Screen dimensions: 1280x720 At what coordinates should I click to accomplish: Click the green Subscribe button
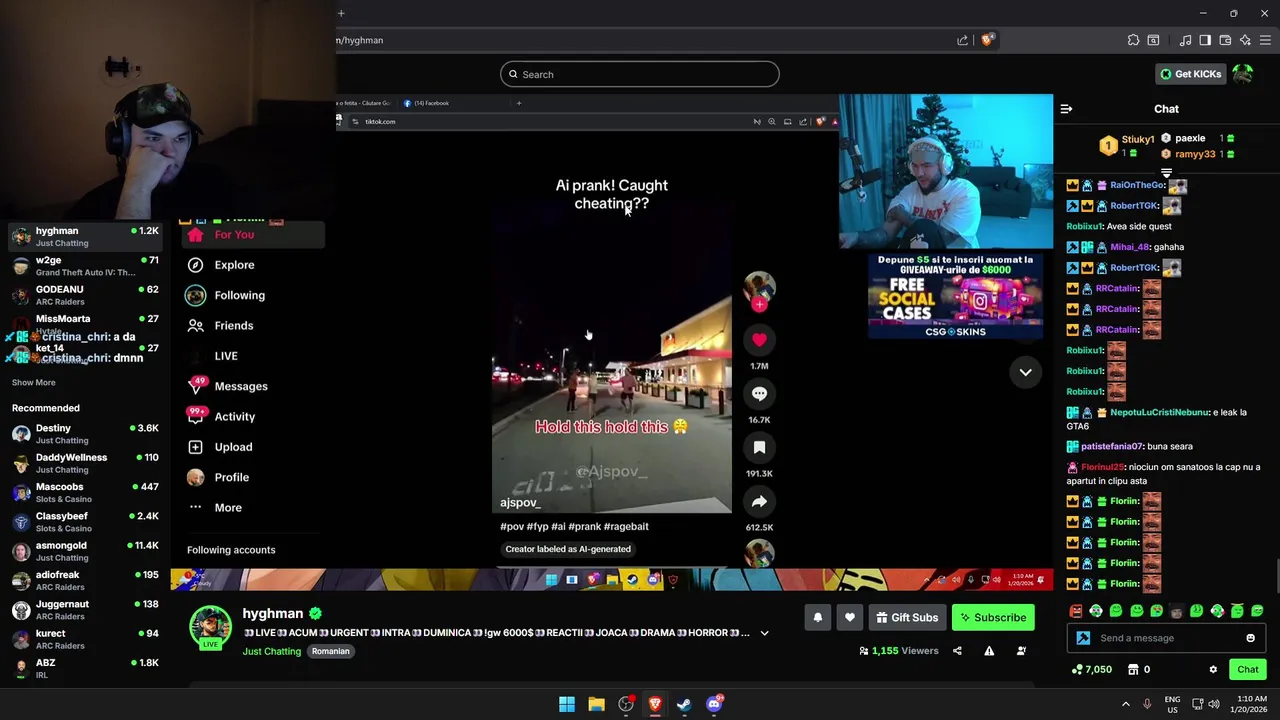(993, 618)
